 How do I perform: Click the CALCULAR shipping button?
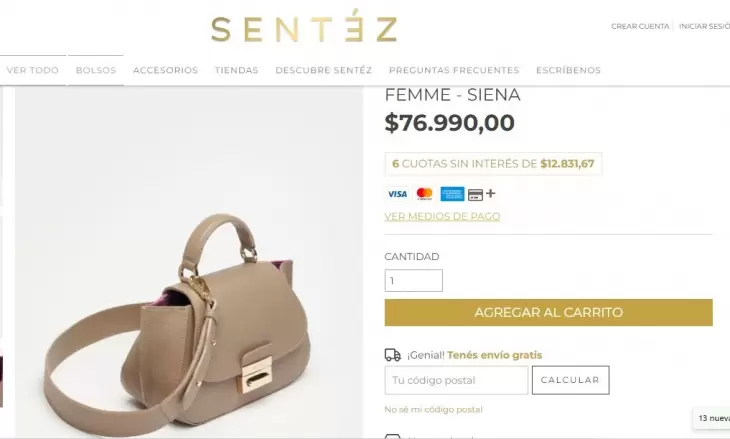pos(570,380)
